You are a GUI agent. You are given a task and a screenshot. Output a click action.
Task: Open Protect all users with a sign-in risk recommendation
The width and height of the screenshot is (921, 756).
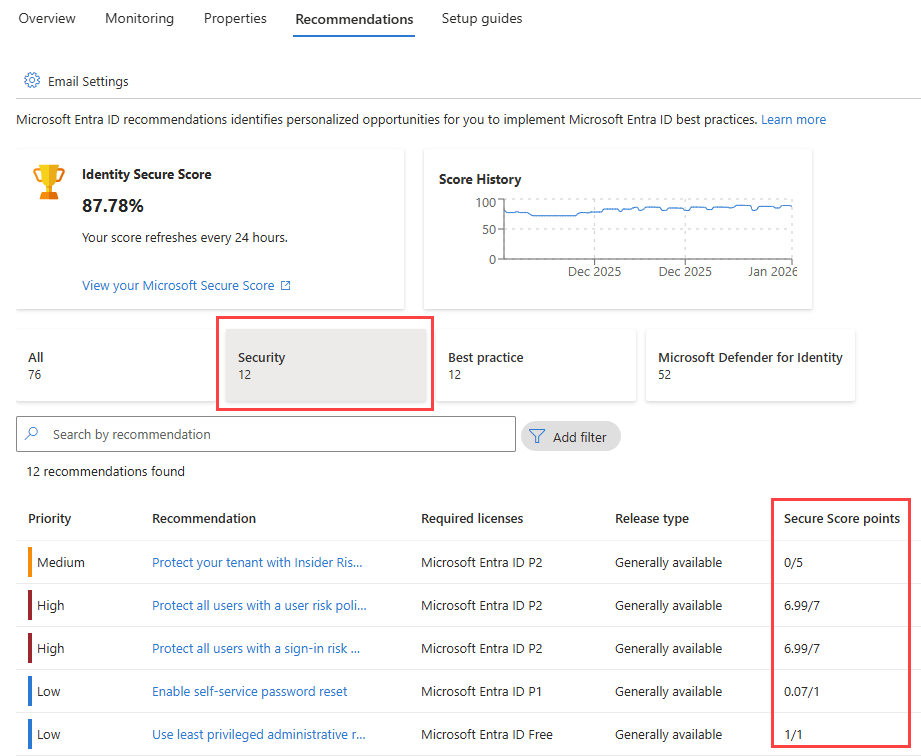(x=256, y=649)
